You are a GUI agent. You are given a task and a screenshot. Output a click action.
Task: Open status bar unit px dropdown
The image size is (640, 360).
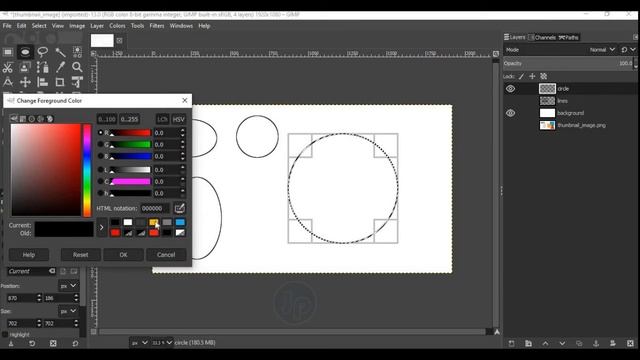(x=139, y=343)
